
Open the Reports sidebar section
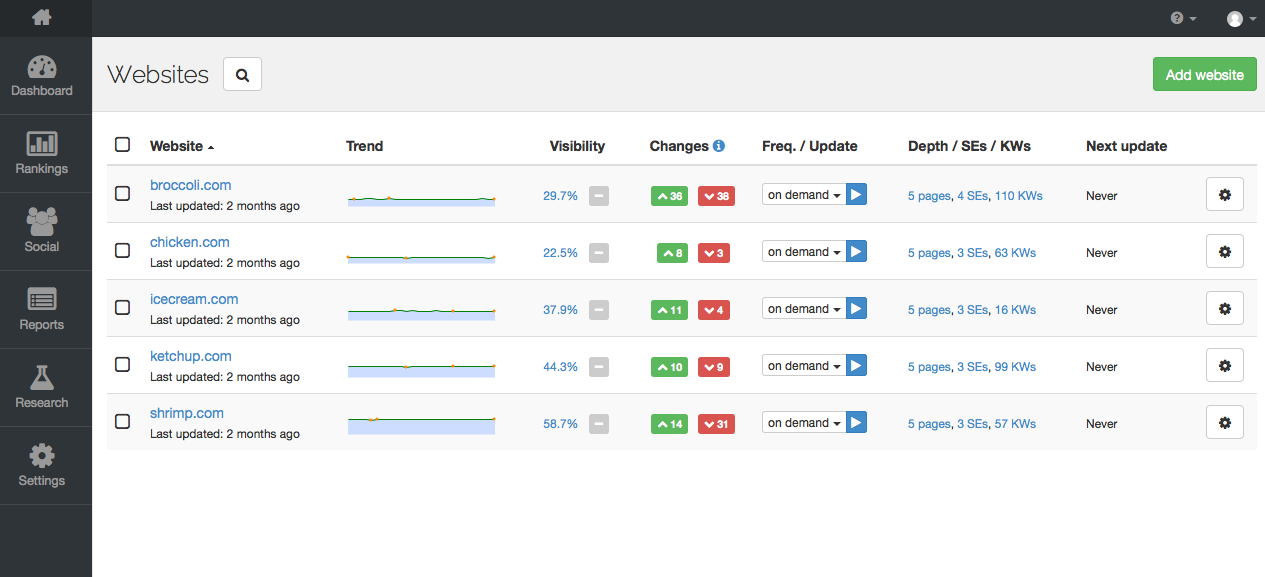(42, 310)
